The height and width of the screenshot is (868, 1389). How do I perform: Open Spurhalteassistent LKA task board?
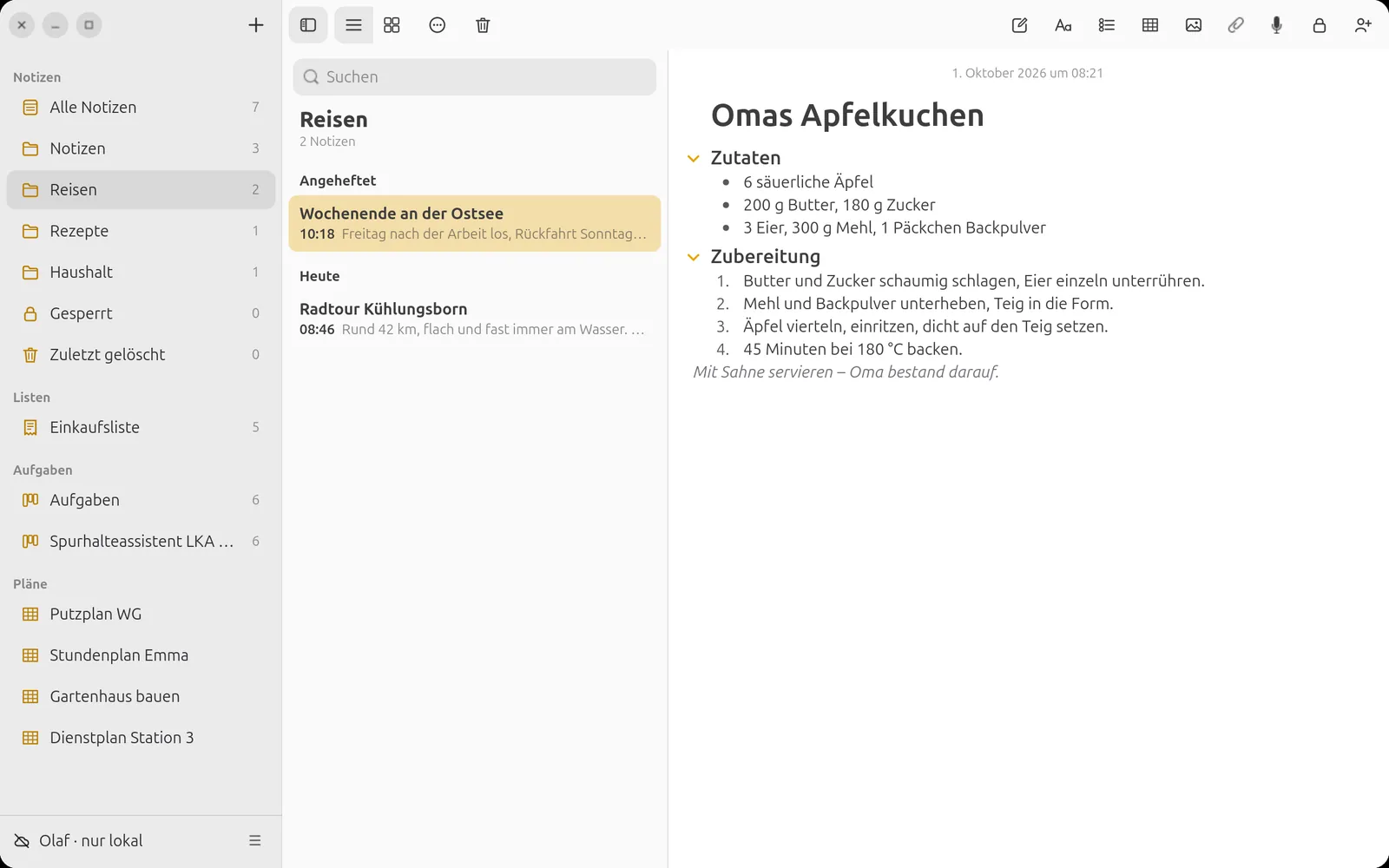click(x=141, y=541)
